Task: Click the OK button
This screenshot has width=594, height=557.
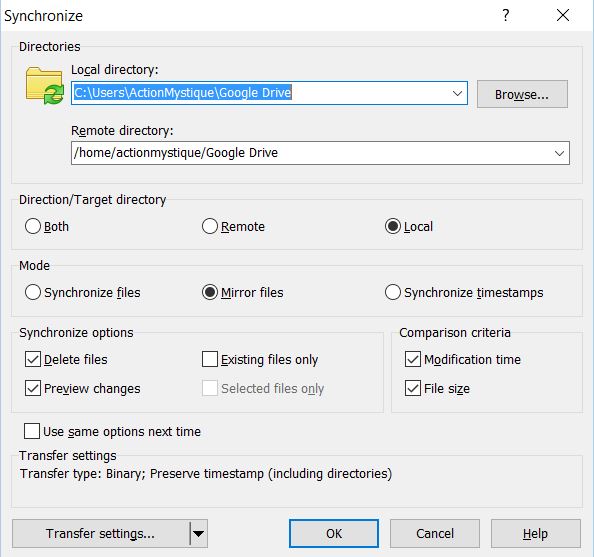Action: pos(334,534)
